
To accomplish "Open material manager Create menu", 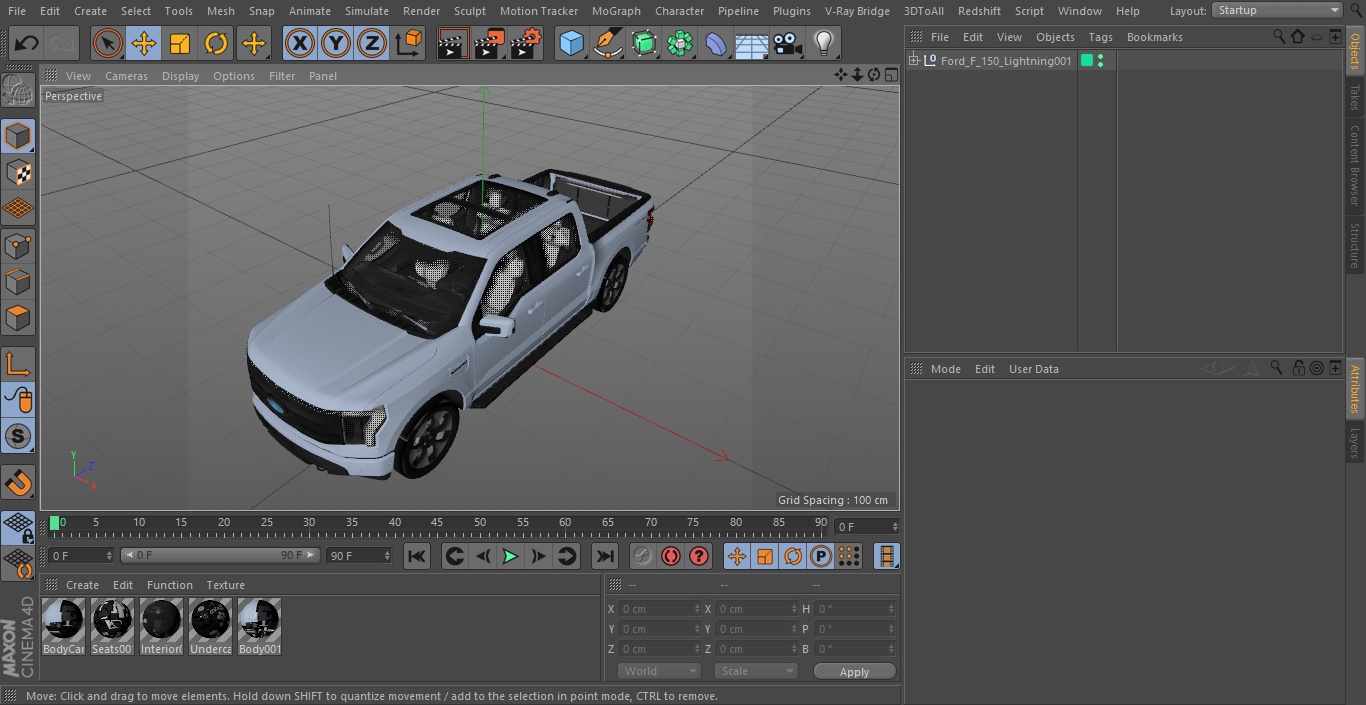I will [82, 585].
